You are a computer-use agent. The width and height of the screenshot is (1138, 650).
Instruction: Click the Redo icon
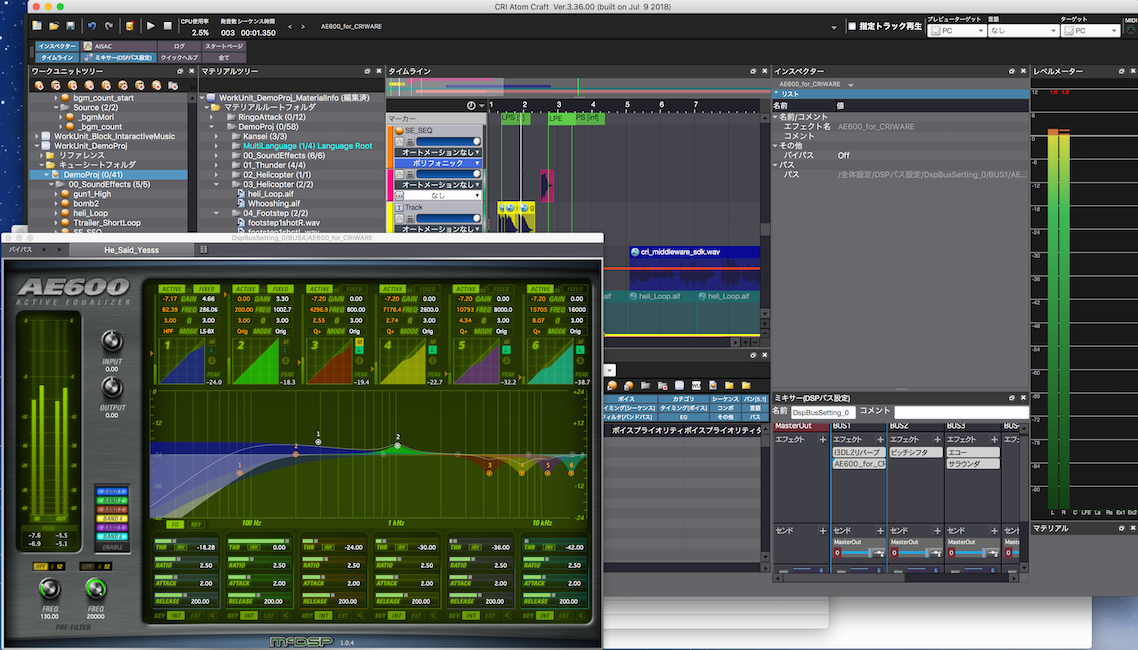tap(109, 26)
